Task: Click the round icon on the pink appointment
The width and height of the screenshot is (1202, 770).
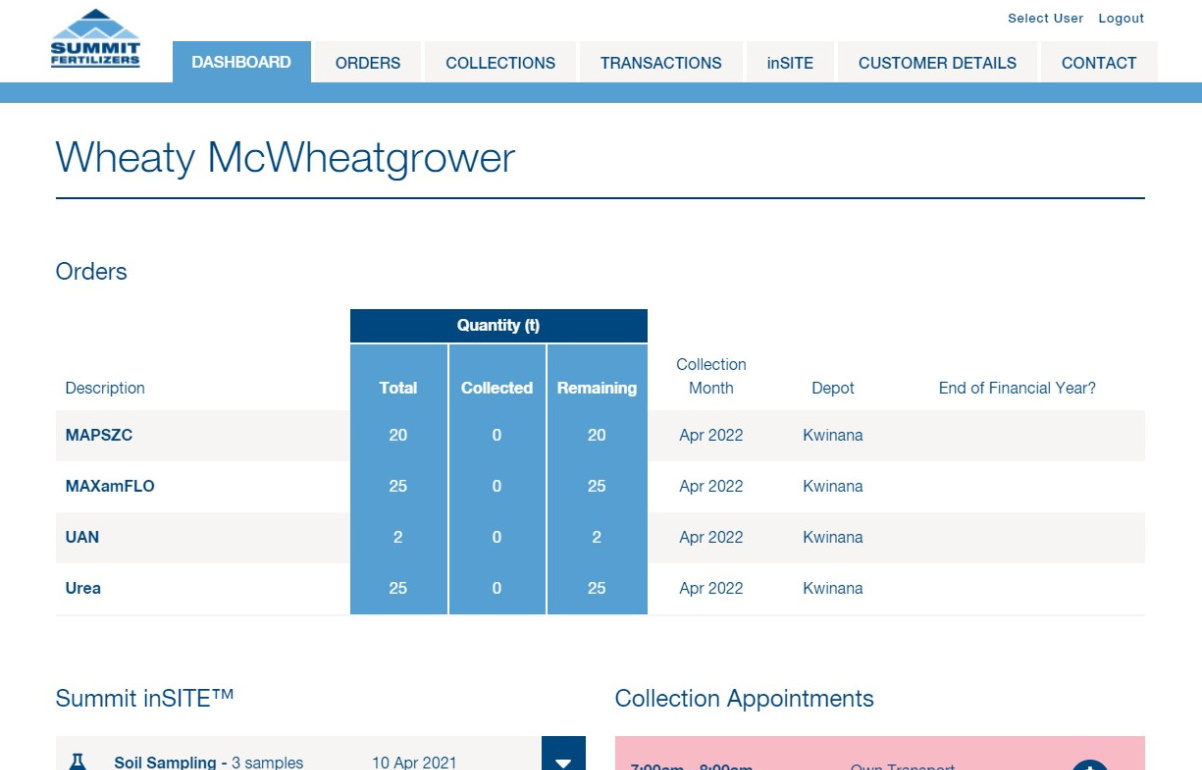Action: coord(1089,764)
